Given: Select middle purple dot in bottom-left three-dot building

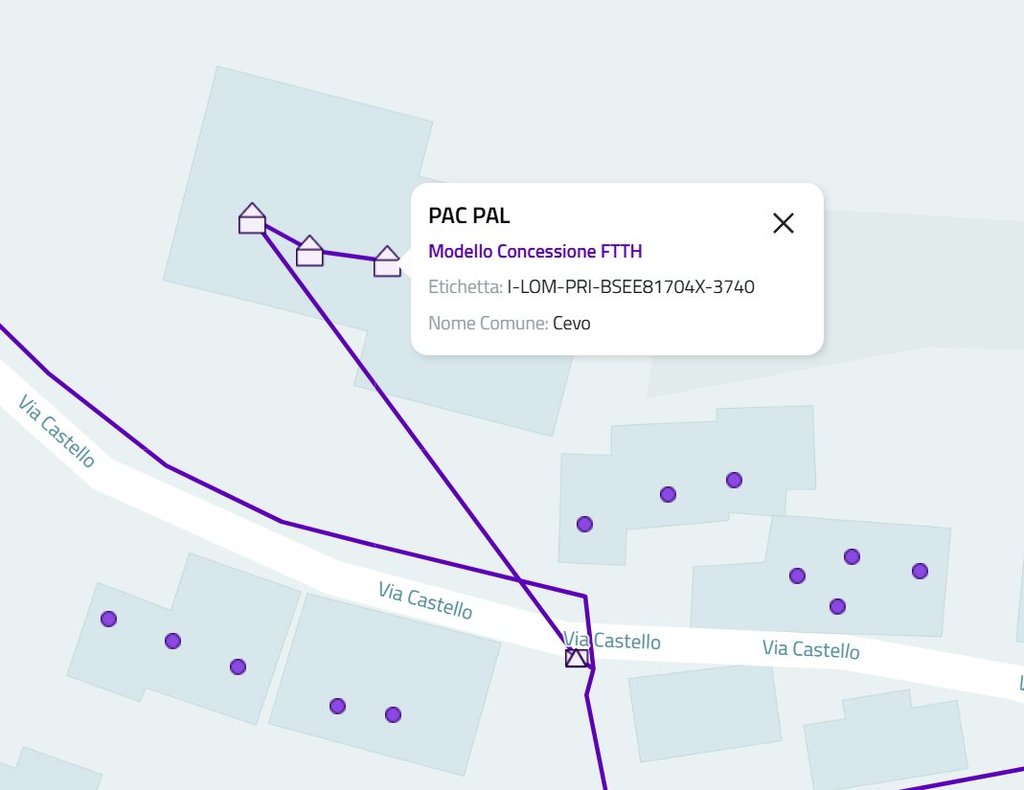Looking at the screenshot, I should [173, 641].
